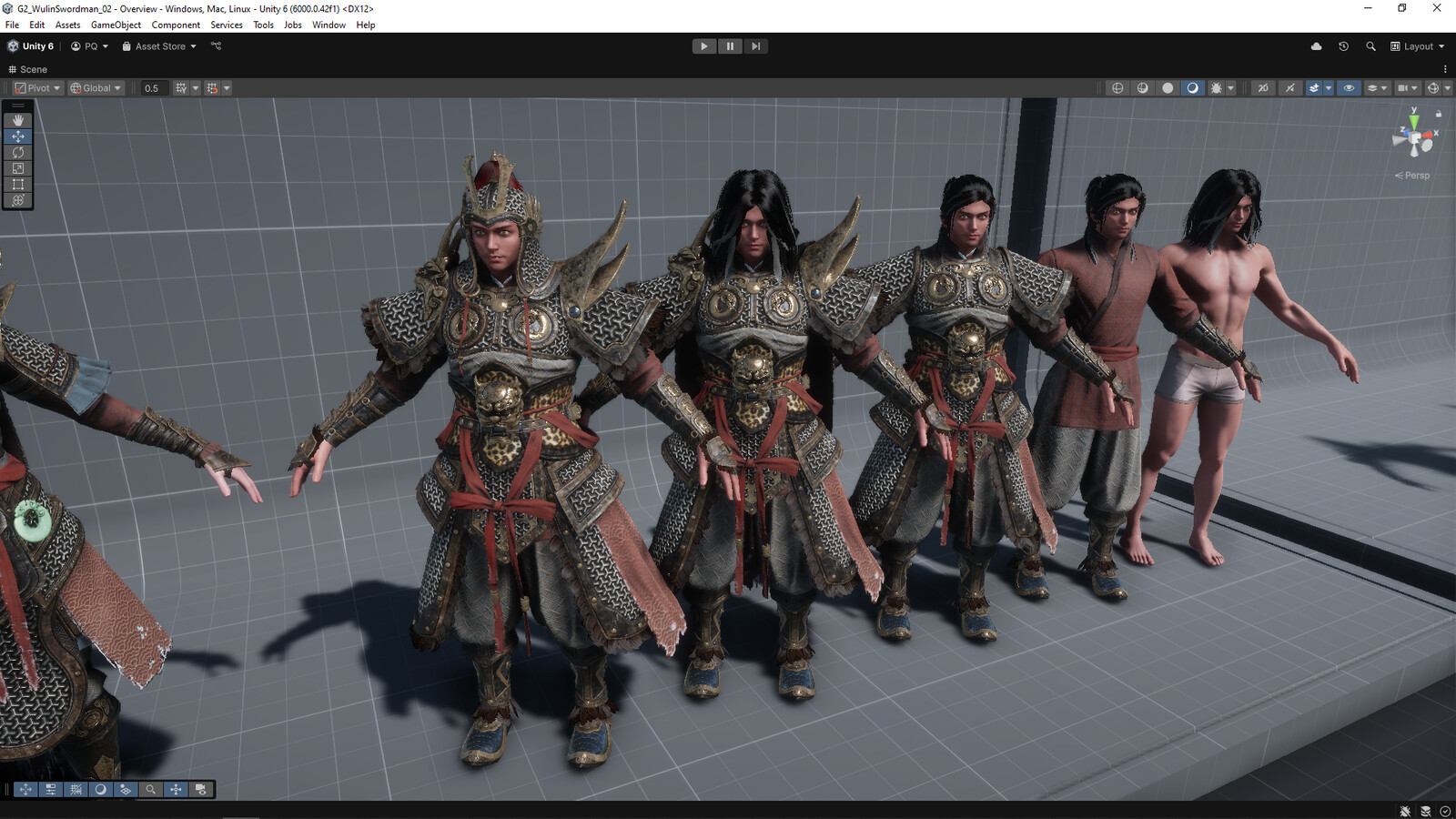Open the scene camera settings dropdown
The width and height of the screenshot is (1456, 819).
click(1408, 88)
